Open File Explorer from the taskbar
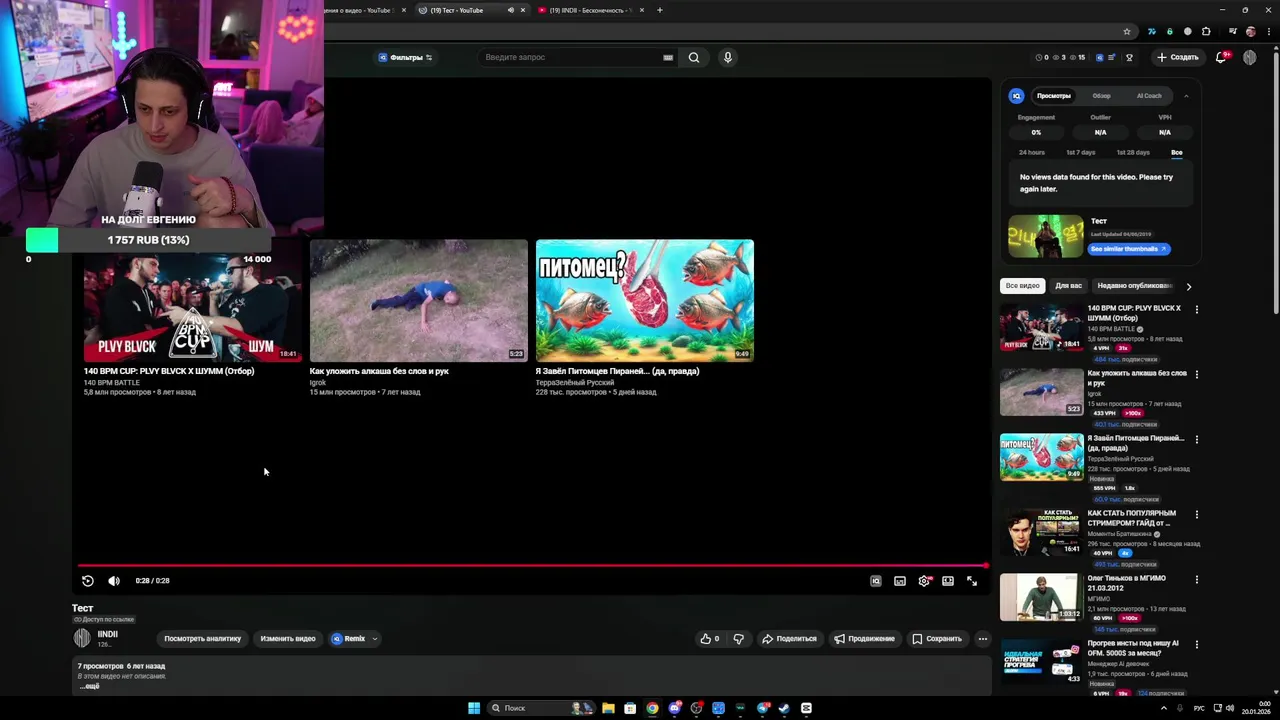Screen dimensions: 1280x720 608,708
